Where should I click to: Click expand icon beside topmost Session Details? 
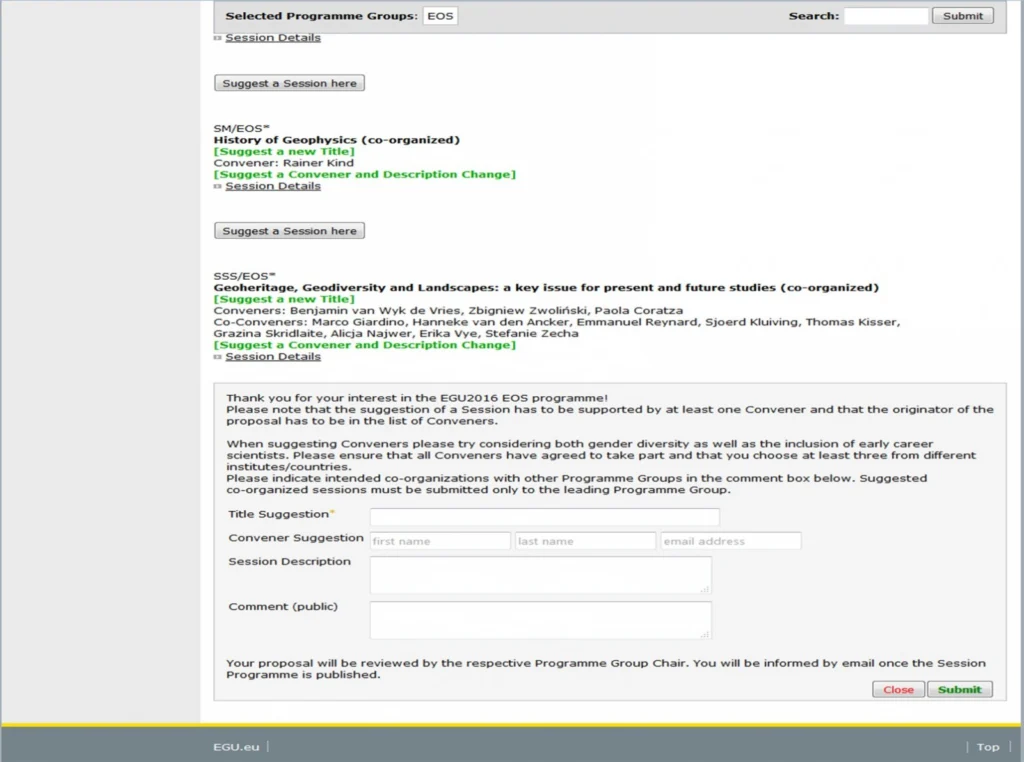pos(217,39)
